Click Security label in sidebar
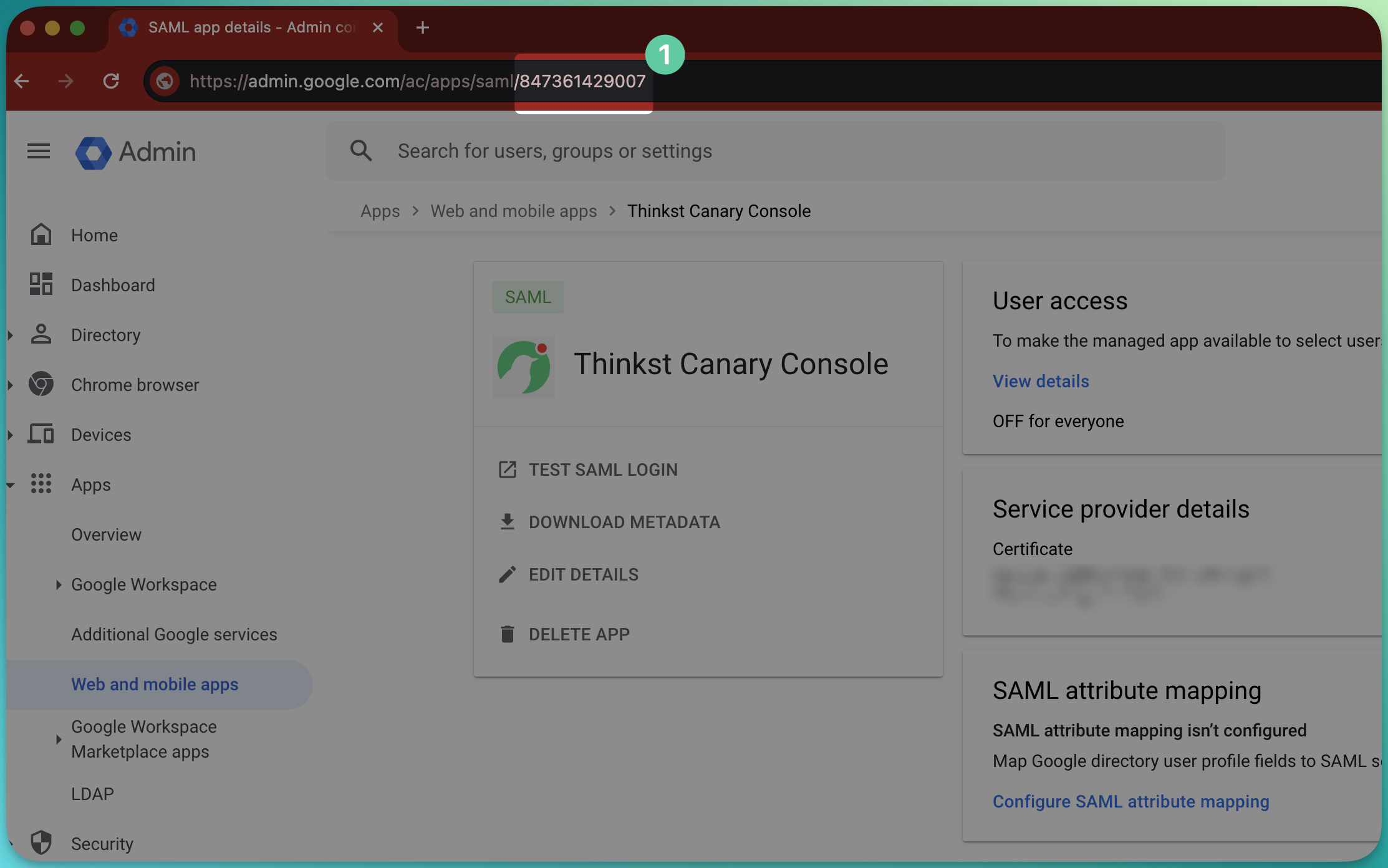 (102, 844)
